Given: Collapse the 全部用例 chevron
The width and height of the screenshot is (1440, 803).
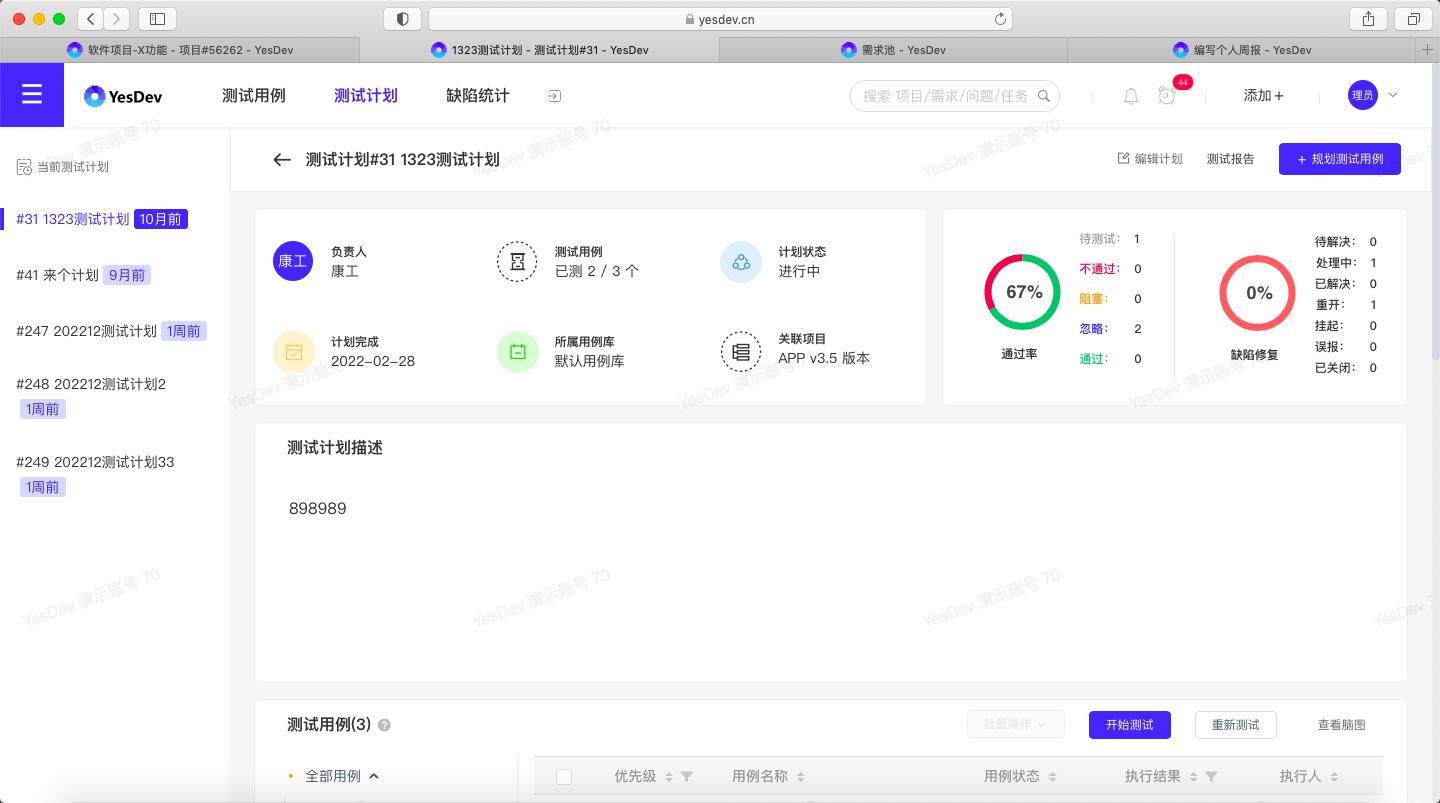Looking at the screenshot, I should 375,776.
